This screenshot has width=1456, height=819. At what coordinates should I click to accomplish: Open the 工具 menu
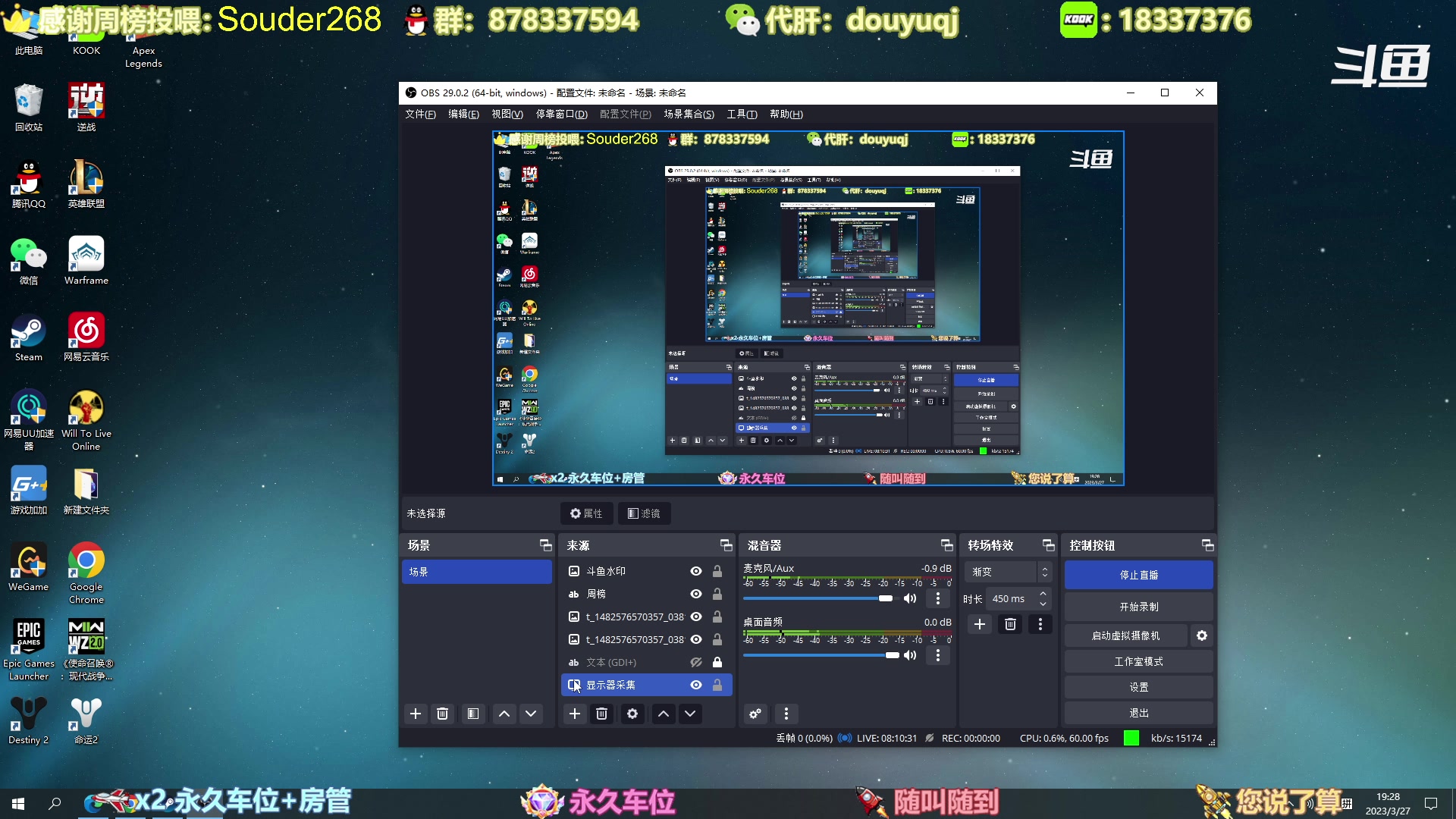pos(742,115)
